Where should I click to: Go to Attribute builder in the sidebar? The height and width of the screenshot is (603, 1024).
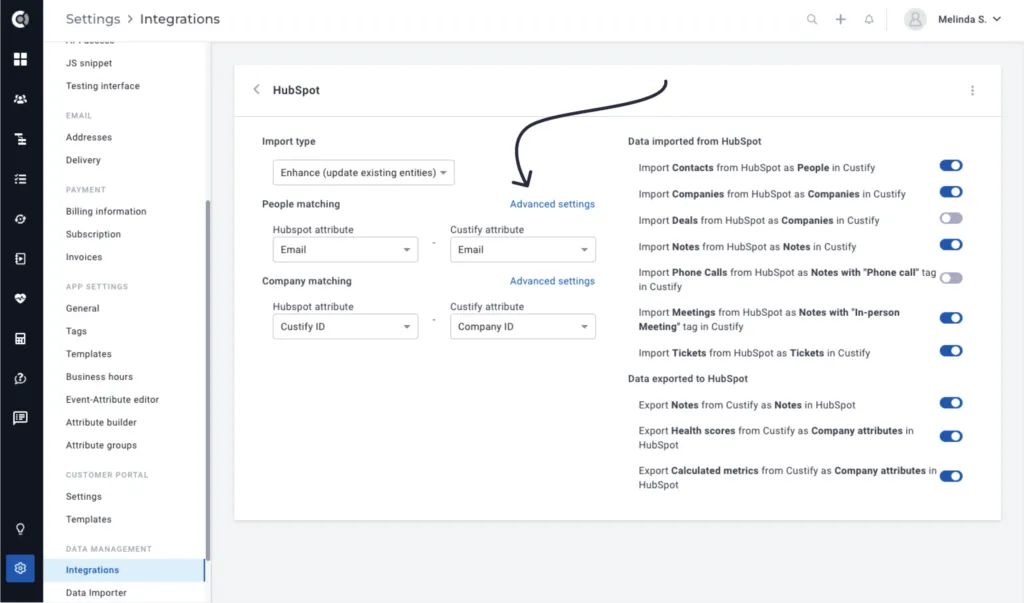[101, 423]
